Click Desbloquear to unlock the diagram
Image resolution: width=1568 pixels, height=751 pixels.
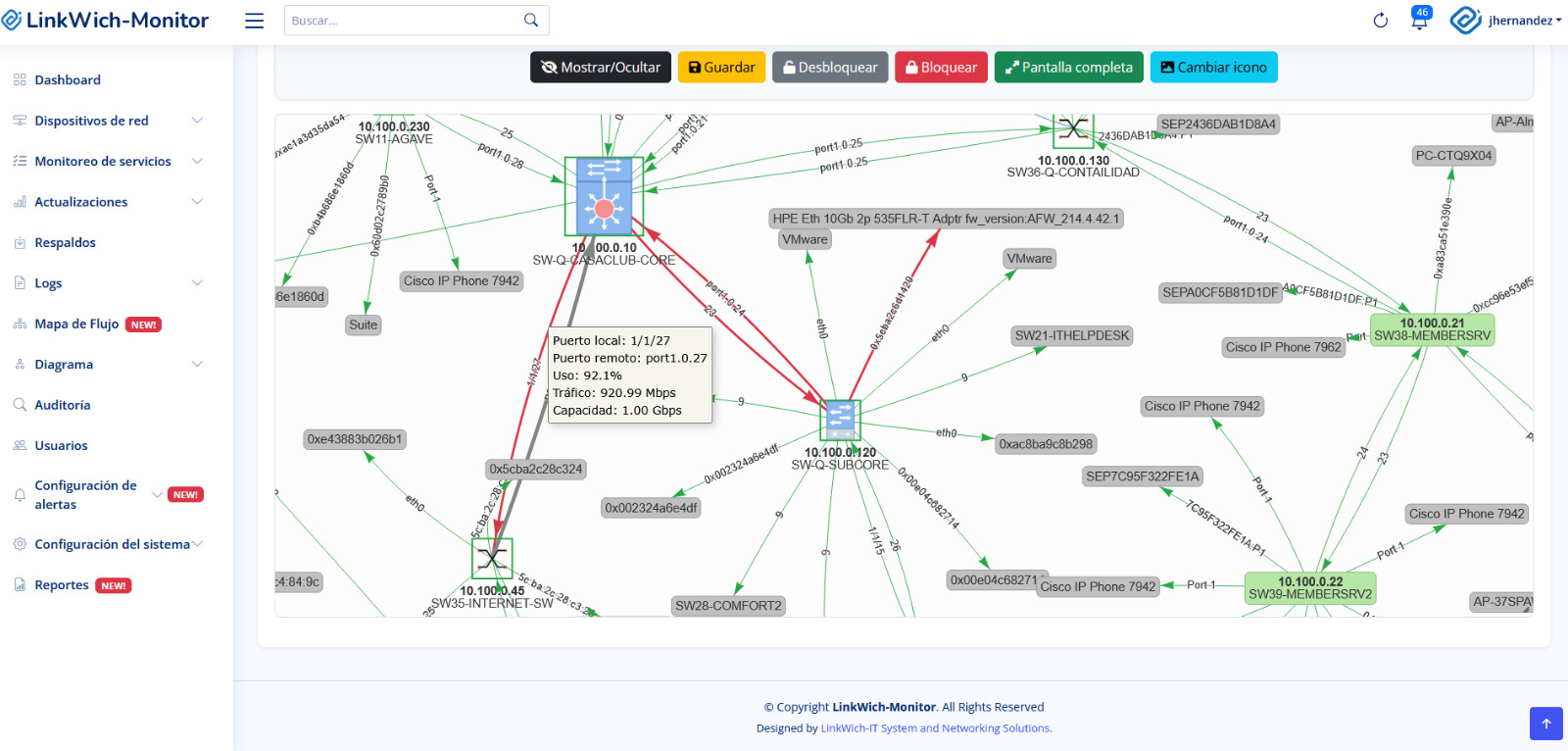click(830, 68)
